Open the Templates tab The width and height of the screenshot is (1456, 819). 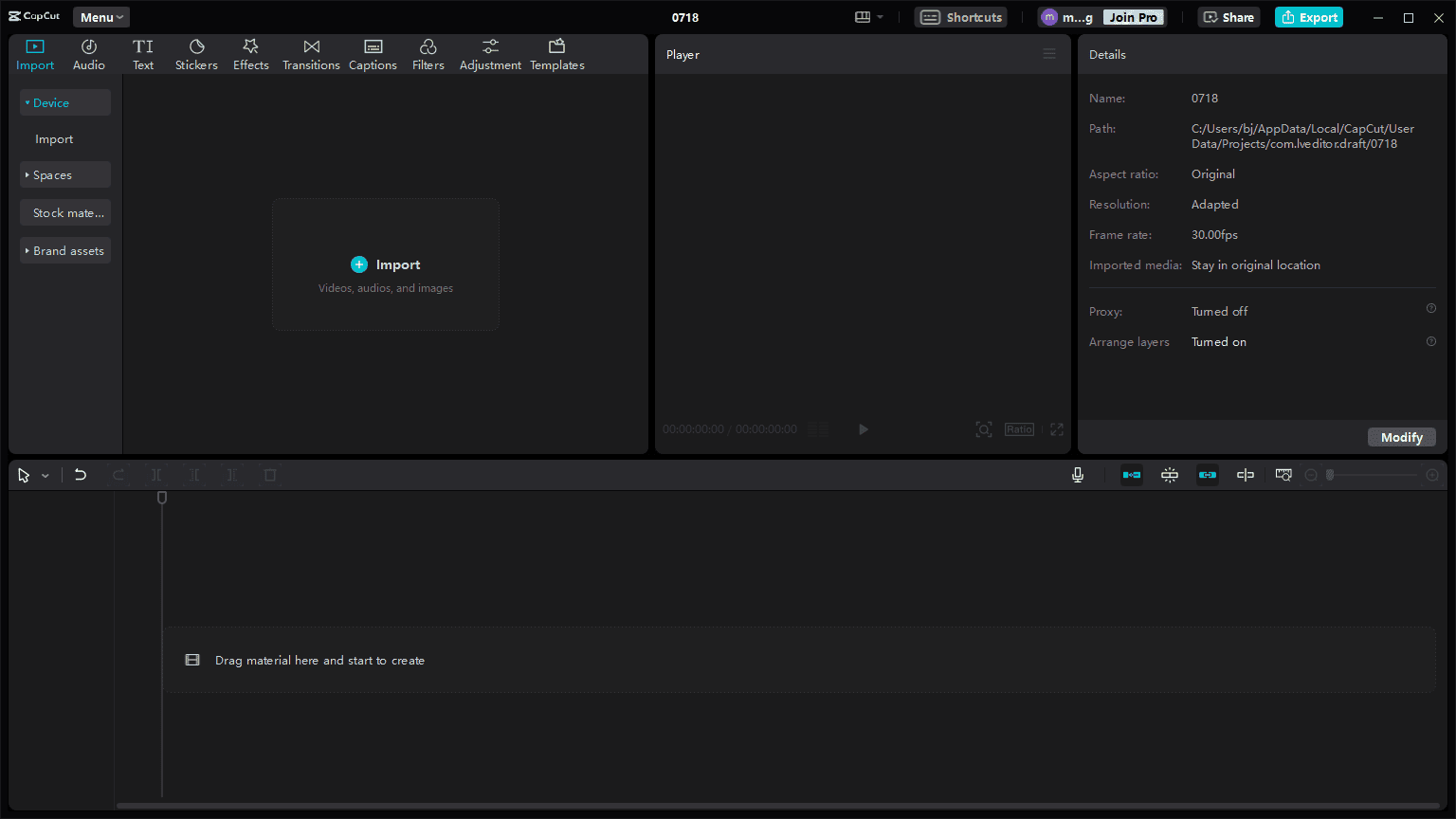pos(557,55)
